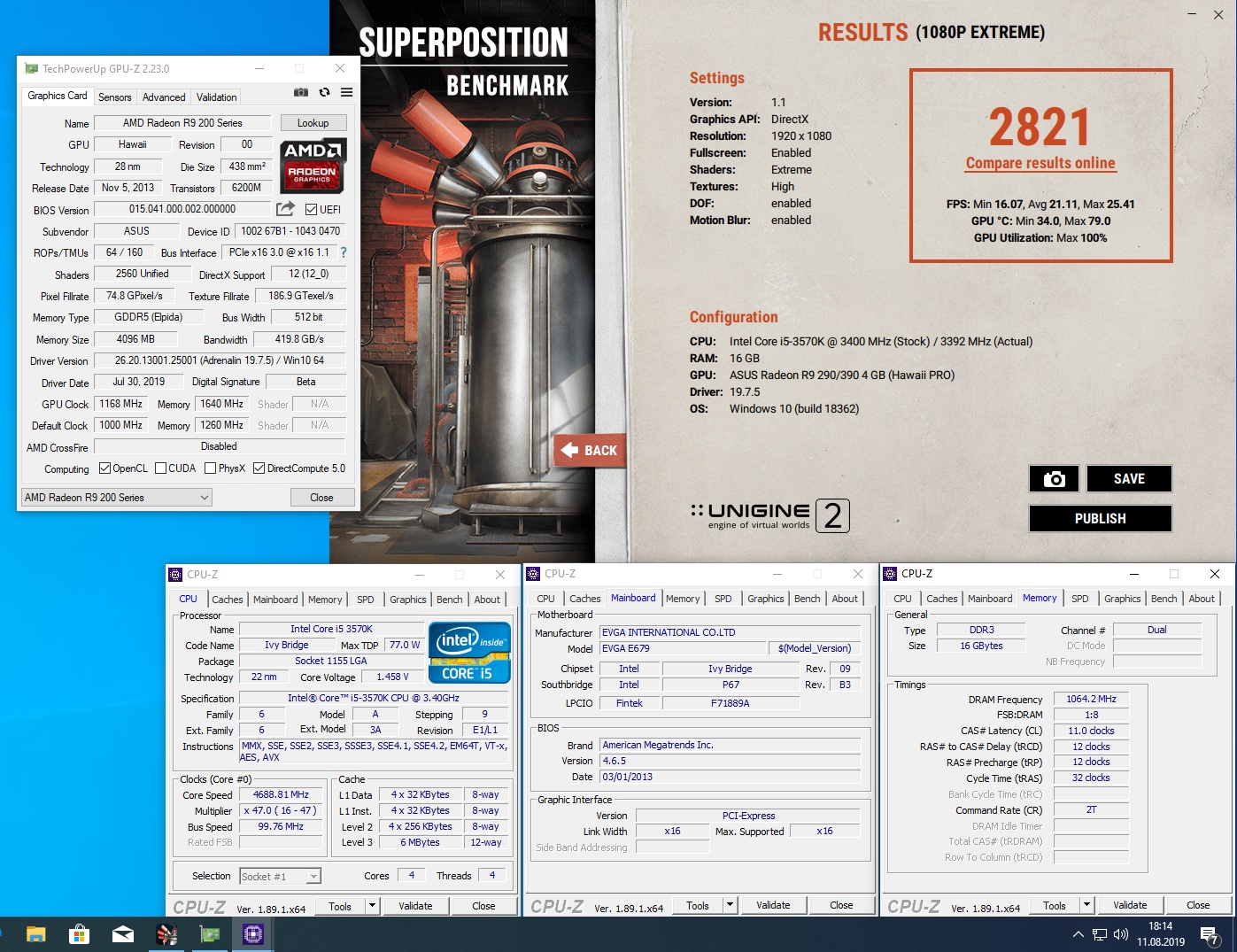Open About tab in CPU-Z Mainboard window

(845, 599)
